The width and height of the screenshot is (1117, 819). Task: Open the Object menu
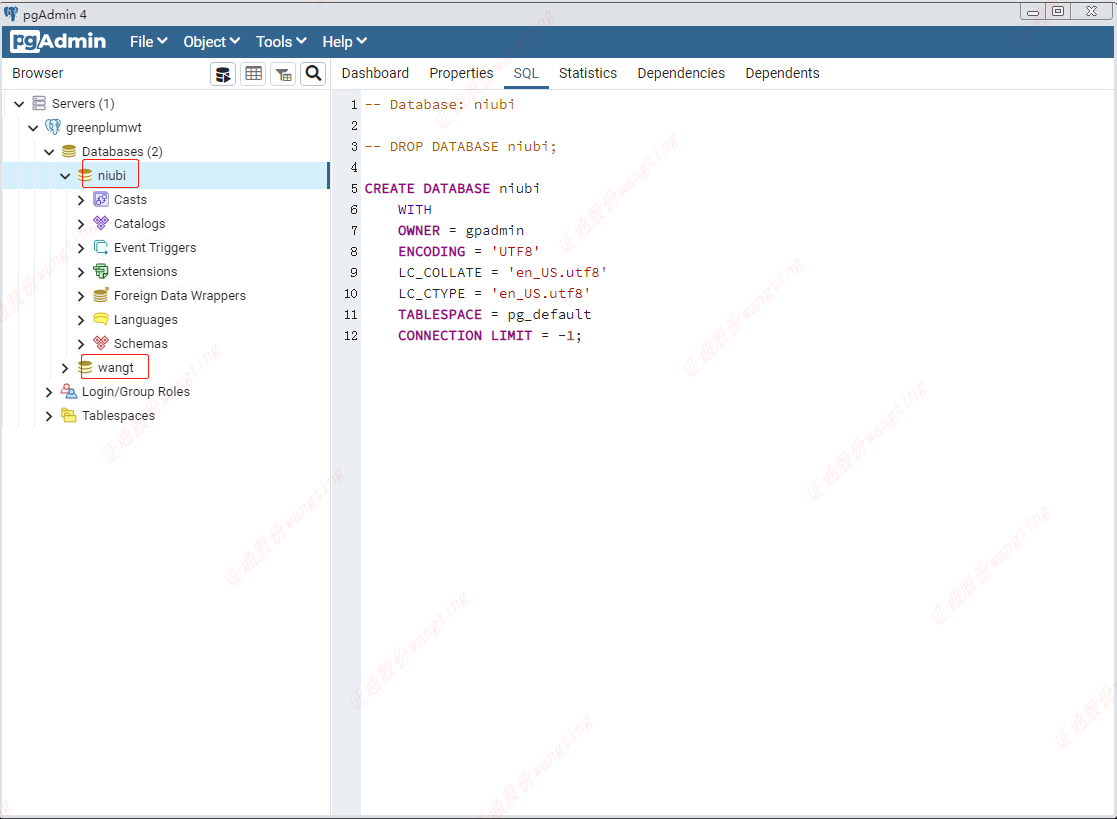tap(212, 42)
